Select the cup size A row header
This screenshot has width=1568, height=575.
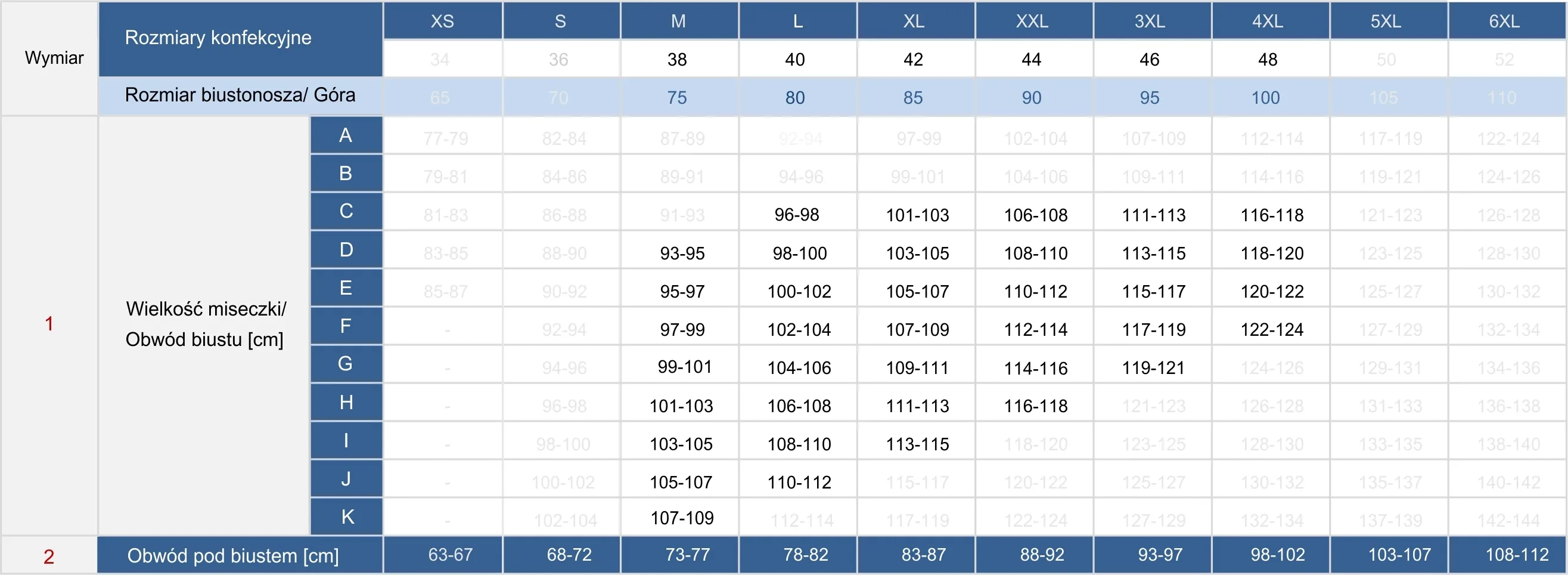345,135
